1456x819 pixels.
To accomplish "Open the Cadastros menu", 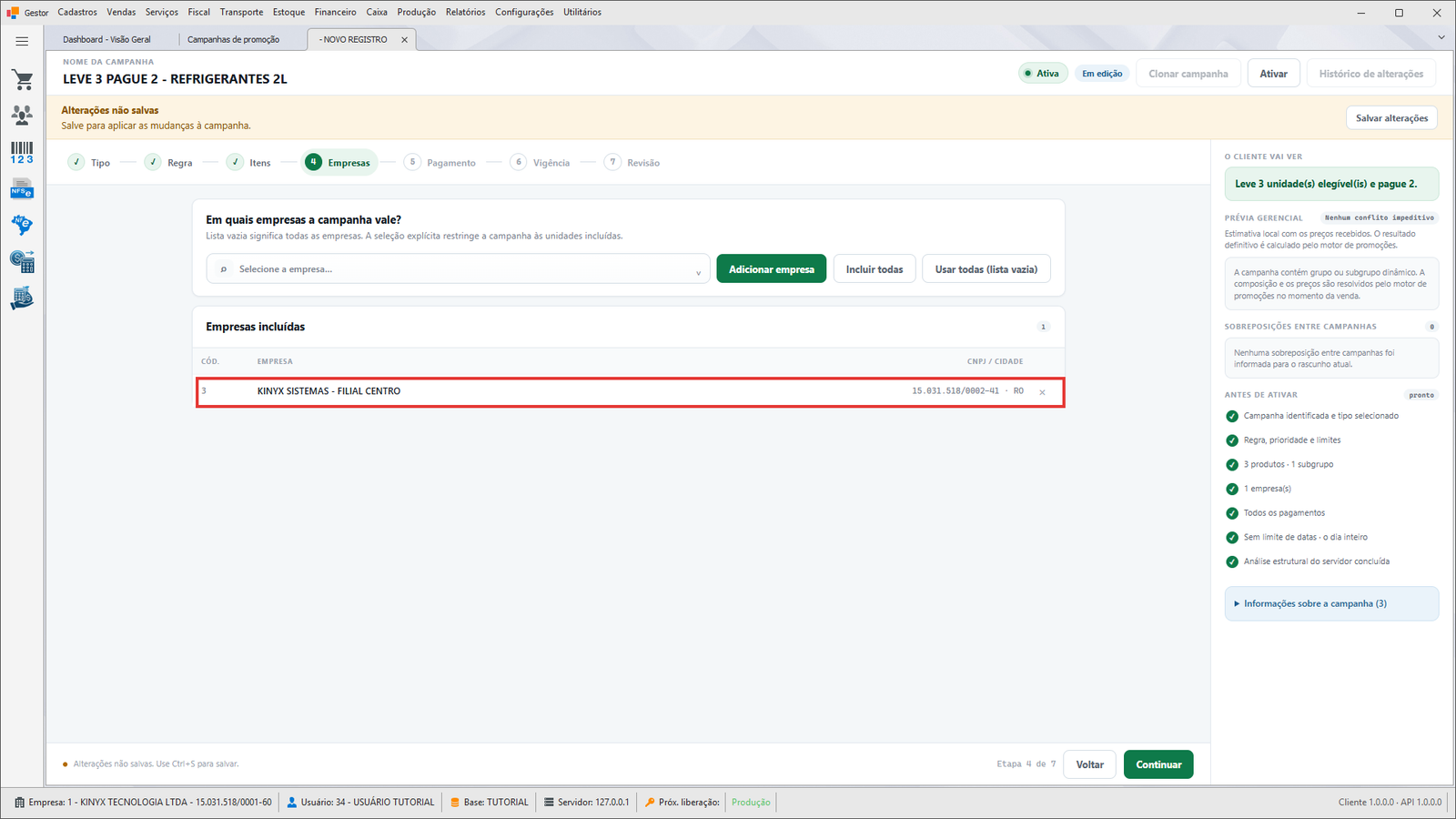I will [77, 12].
